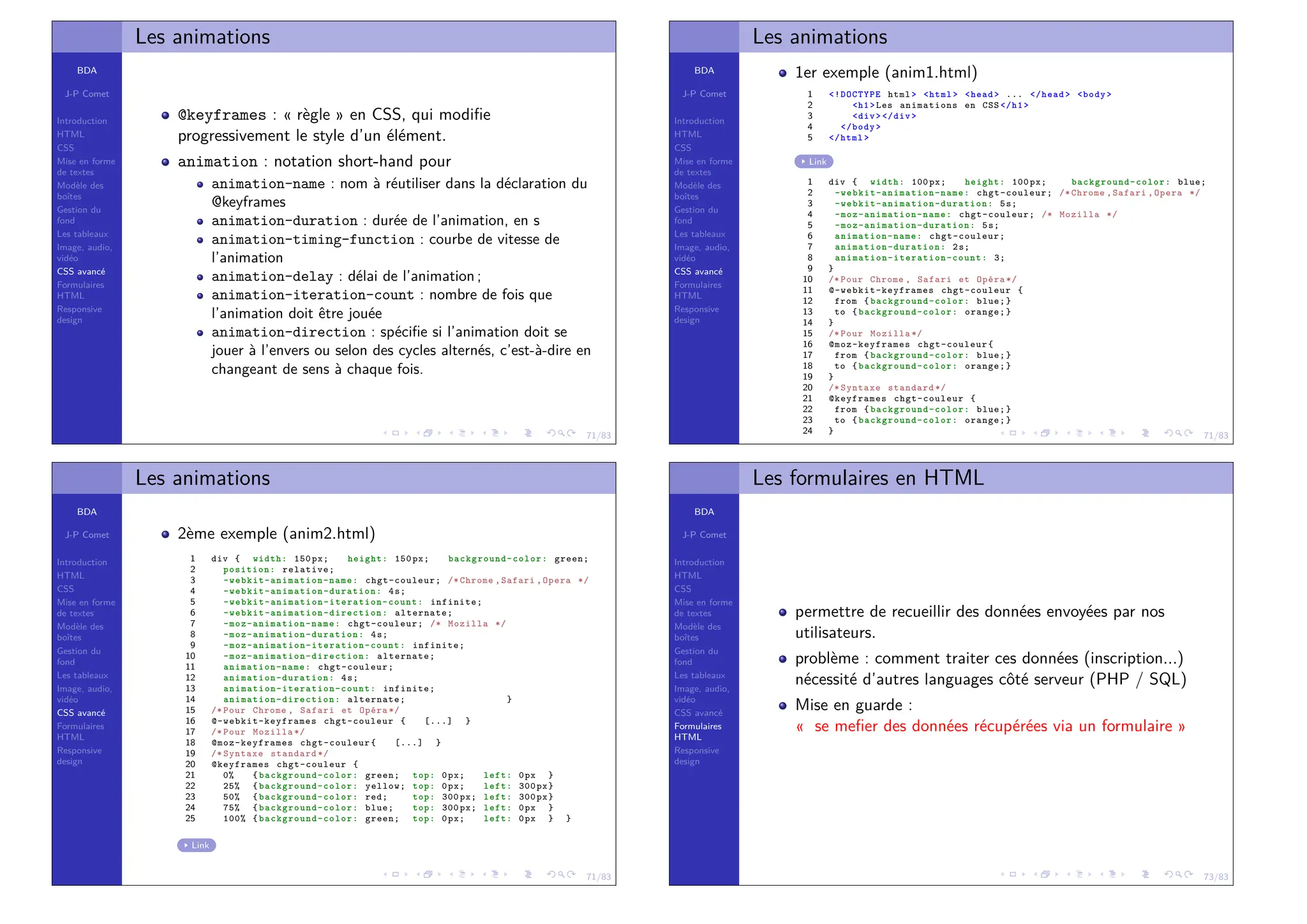This screenshot has height=924, width=1307.
Task: Click the search magnifier icon on the anim2.html slide
Action: point(562,875)
